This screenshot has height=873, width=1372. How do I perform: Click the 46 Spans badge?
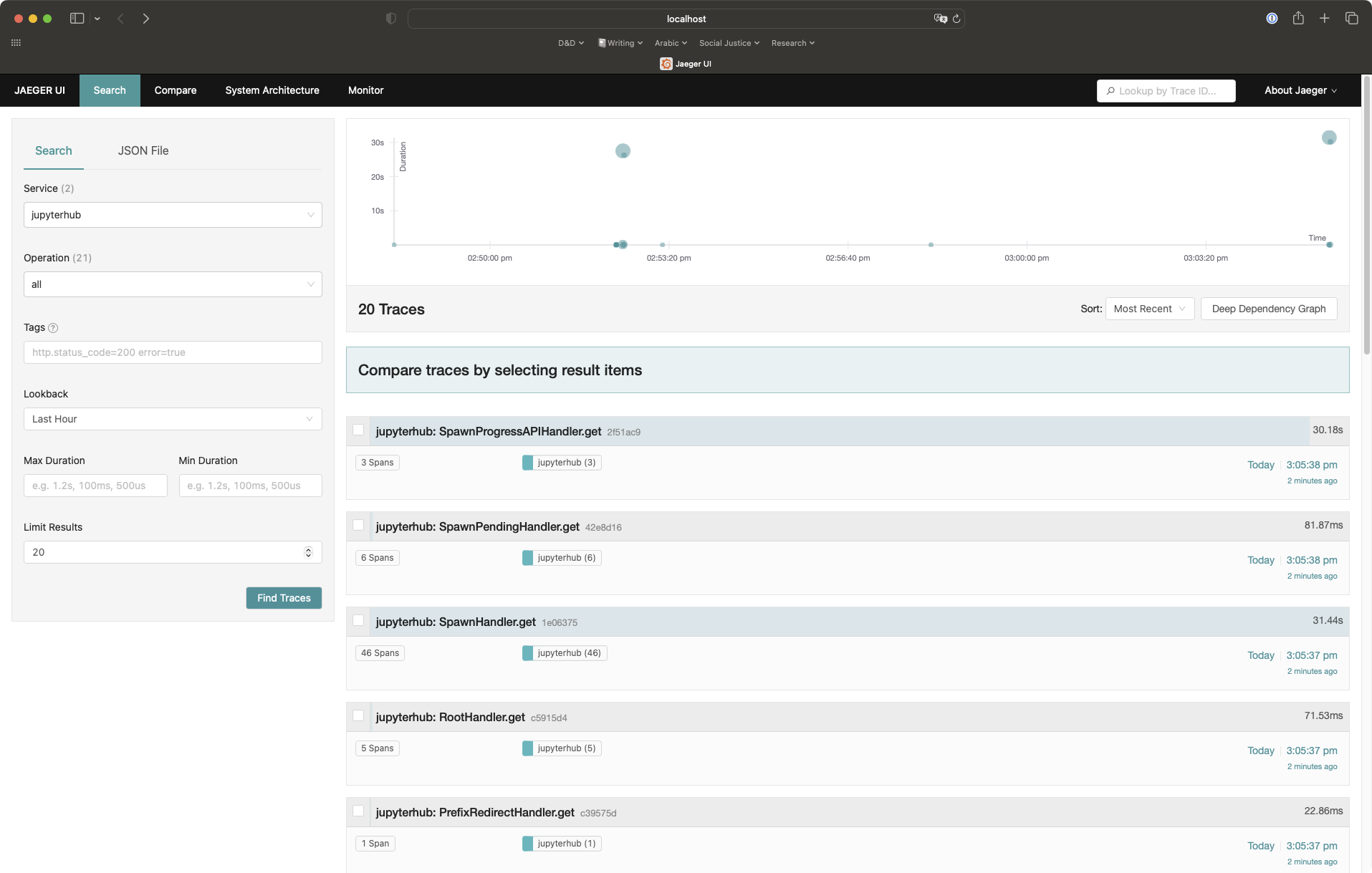[380, 653]
